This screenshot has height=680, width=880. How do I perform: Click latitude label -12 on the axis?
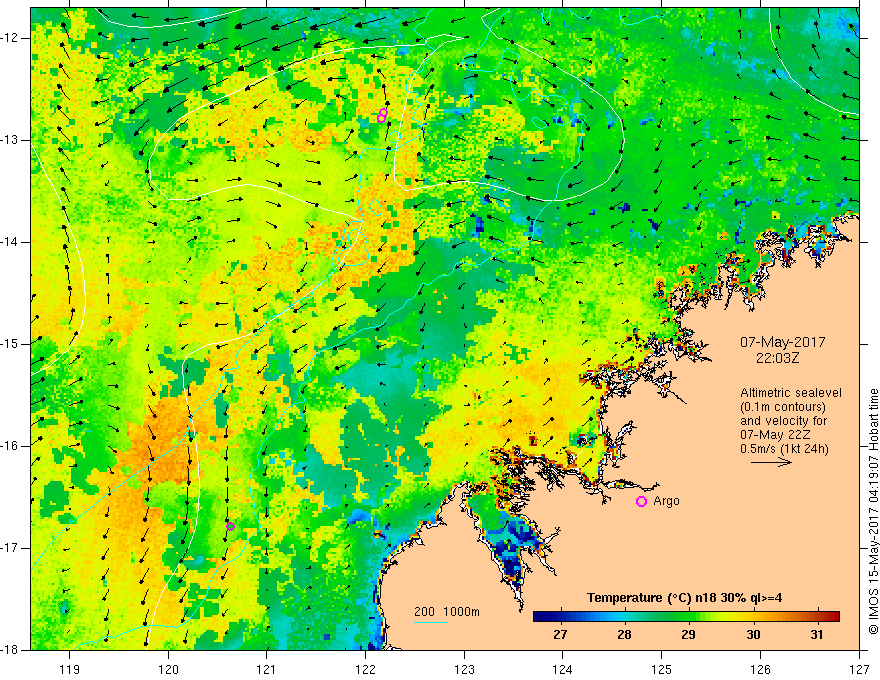click(11, 38)
